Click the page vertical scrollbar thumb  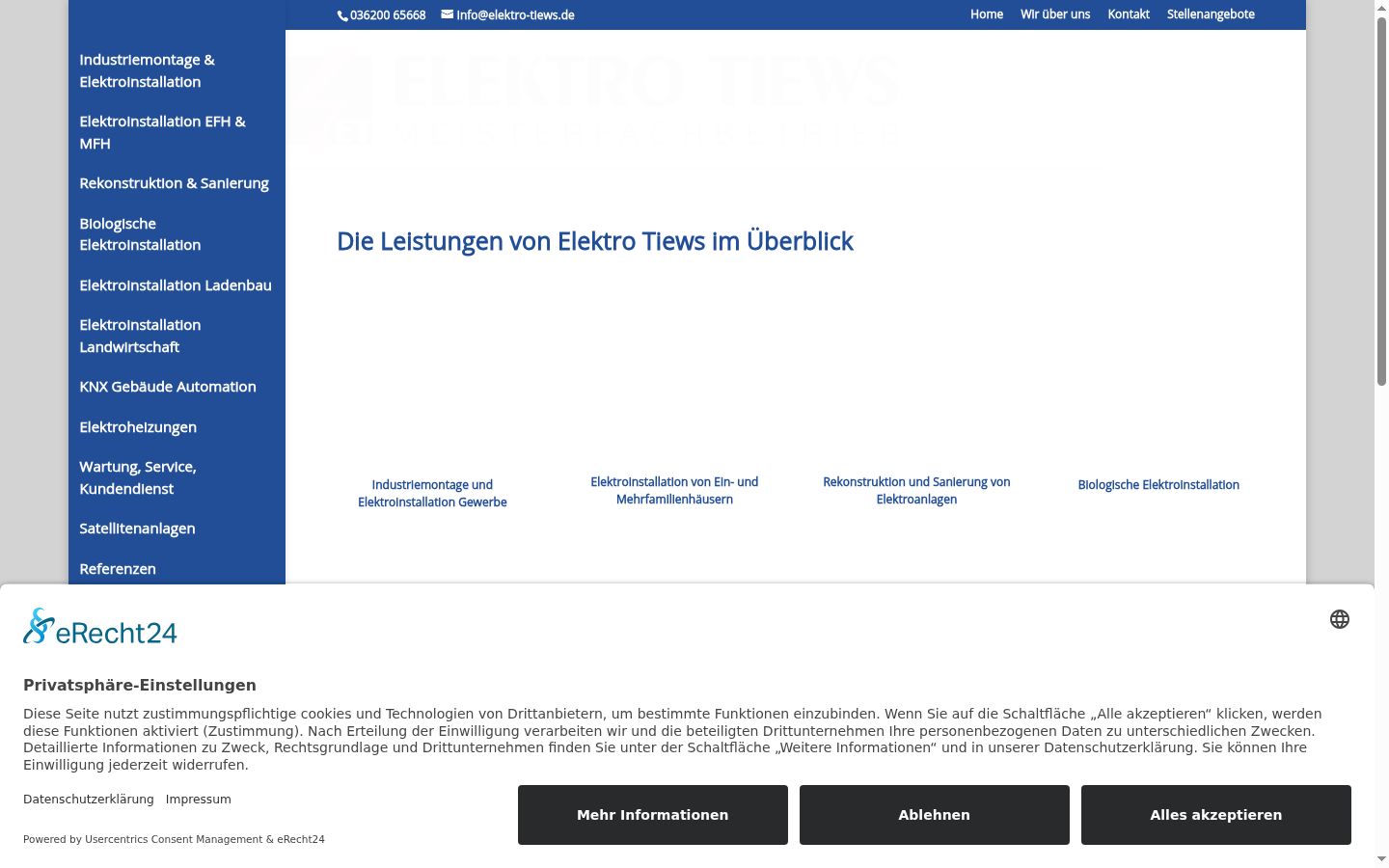coord(1381,203)
